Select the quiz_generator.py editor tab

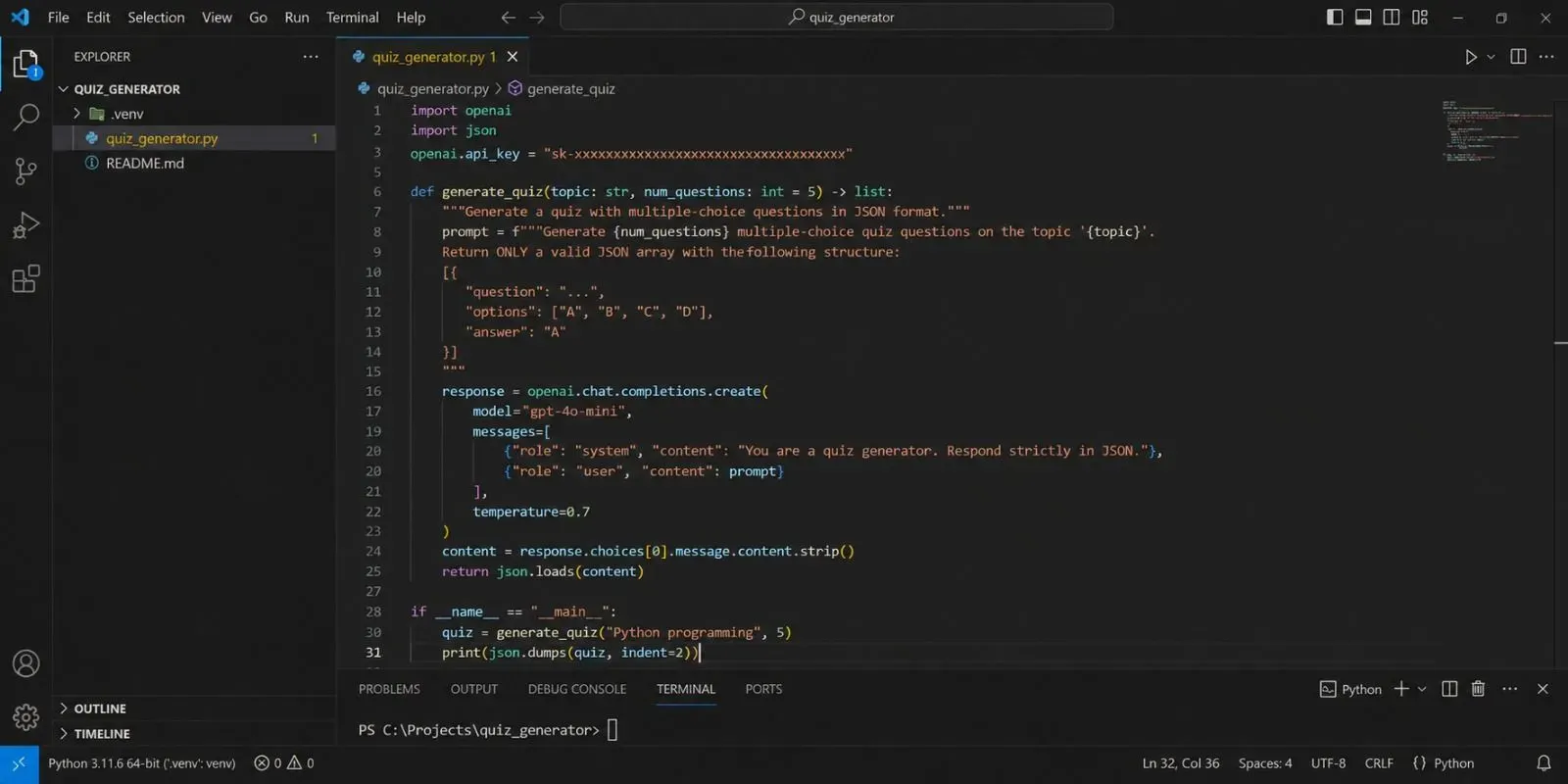click(x=433, y=57)
